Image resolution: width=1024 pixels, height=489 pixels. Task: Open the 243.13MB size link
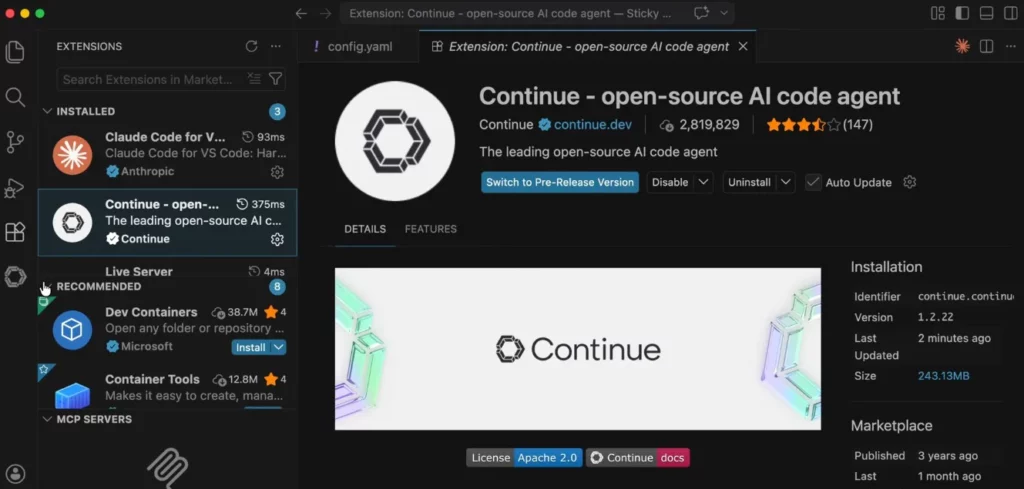(x=944, y=375)
